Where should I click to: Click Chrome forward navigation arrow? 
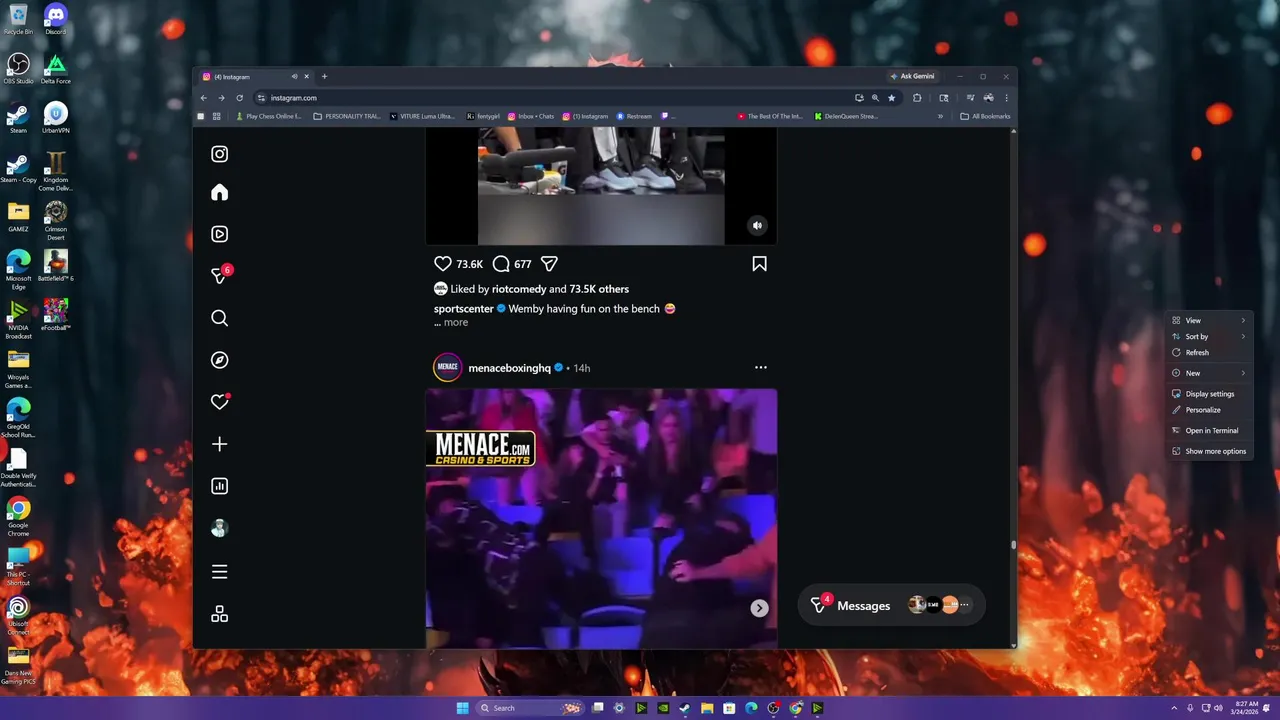(221, 98)
